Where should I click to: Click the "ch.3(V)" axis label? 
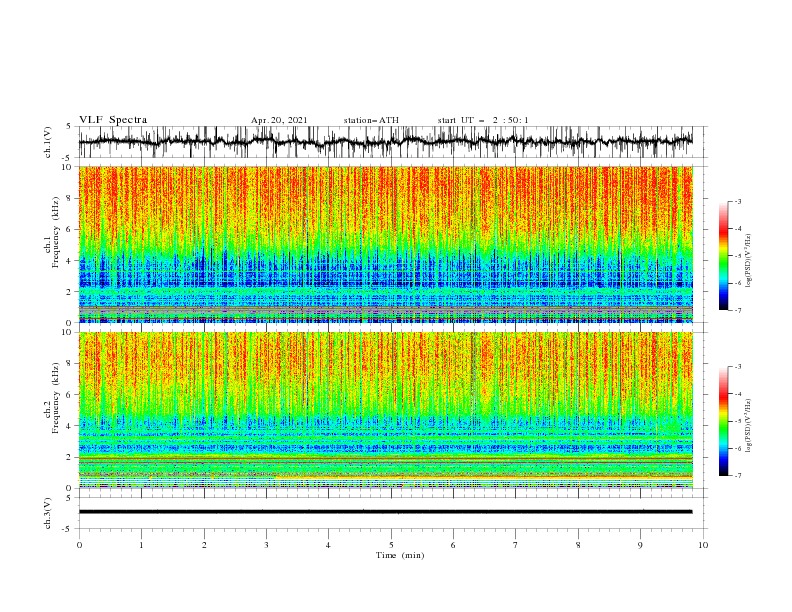tap(48, 513)
